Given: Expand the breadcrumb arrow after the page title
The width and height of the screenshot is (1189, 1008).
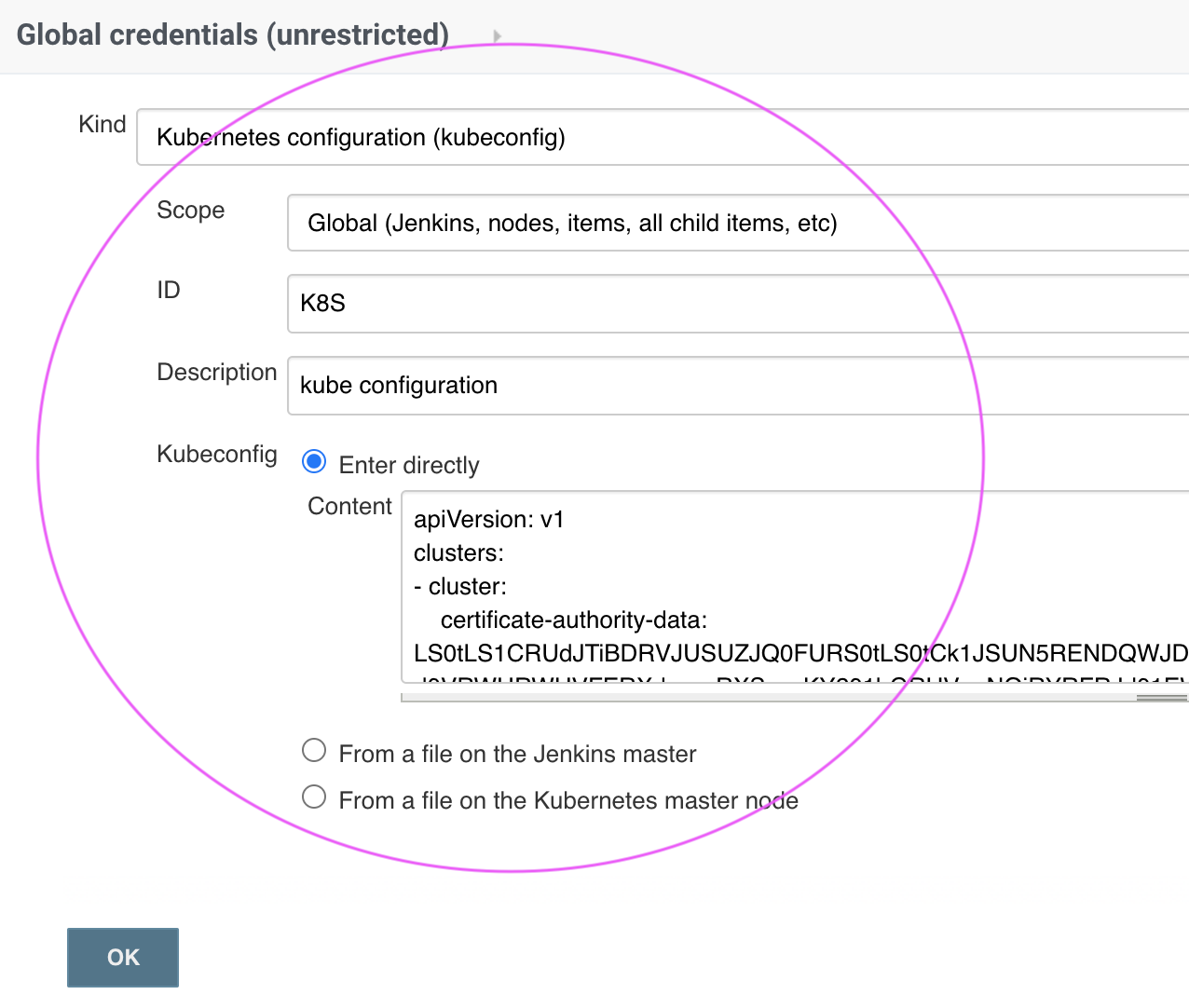Looking at the screenshot, I should (x=497, y=34).
